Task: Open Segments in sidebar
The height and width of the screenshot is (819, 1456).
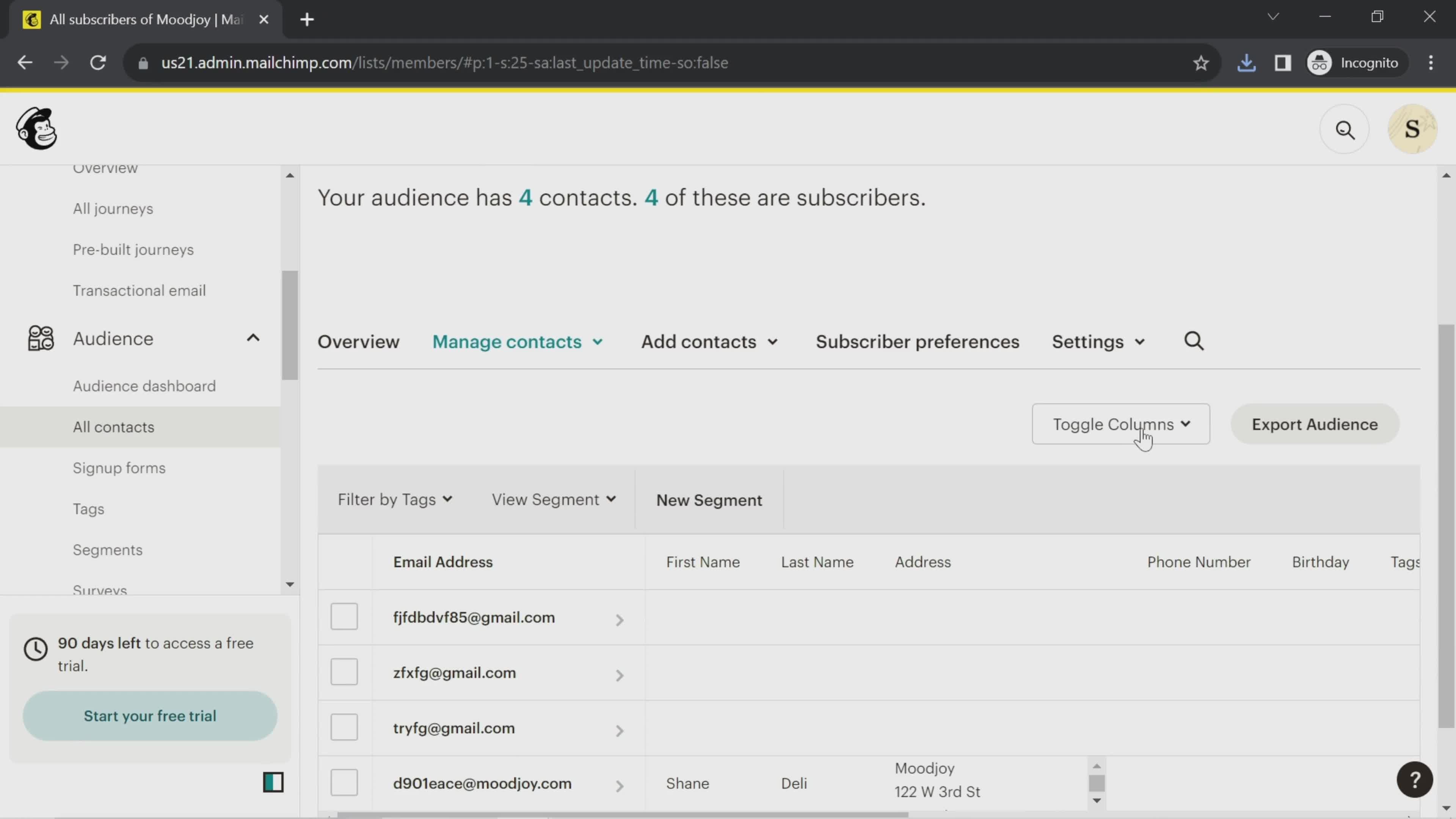Action: (107, 550)
